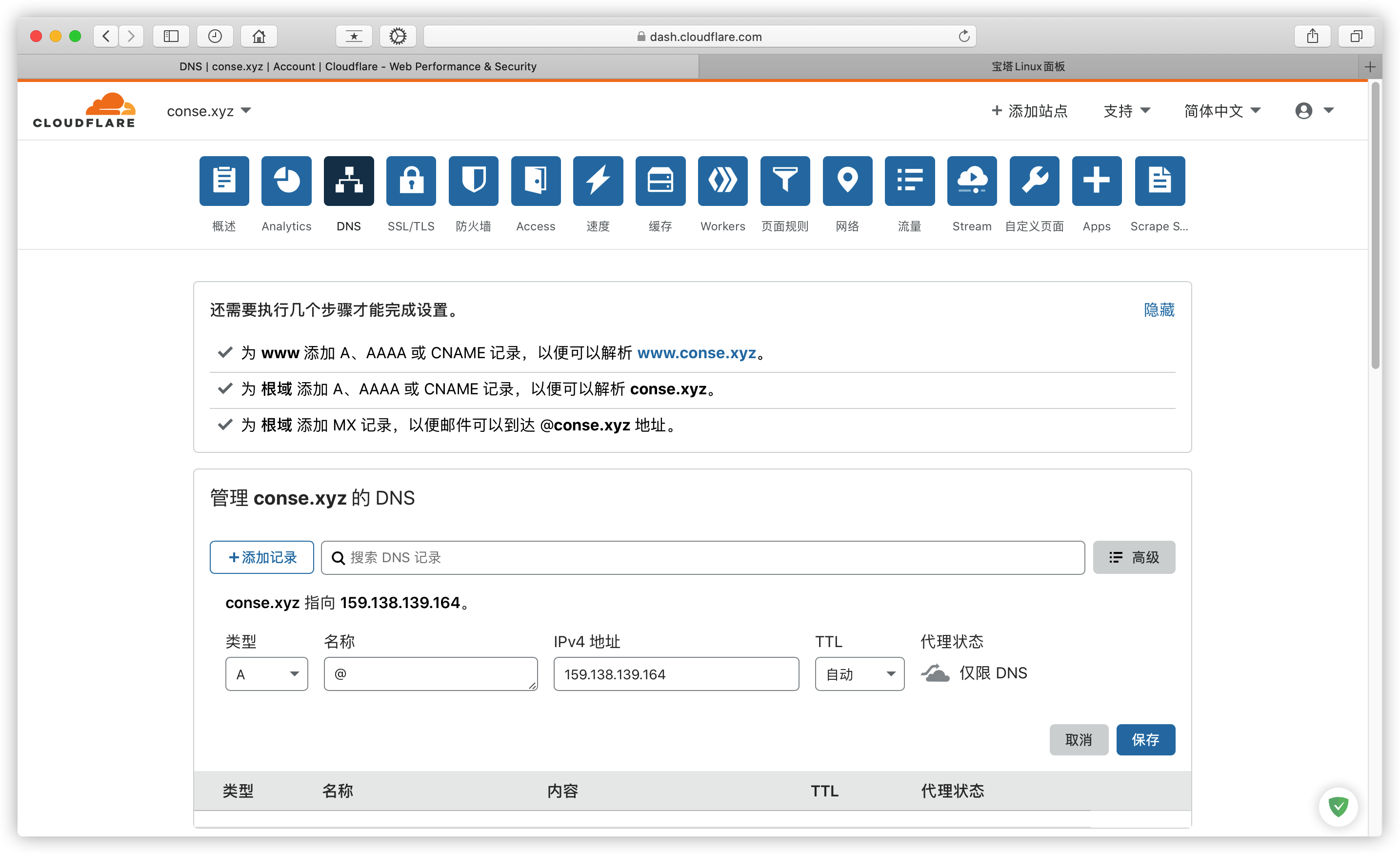The image size is (1400, 854).
Task: Open the 流量 traffic list icon
Action: coord(910,181)
